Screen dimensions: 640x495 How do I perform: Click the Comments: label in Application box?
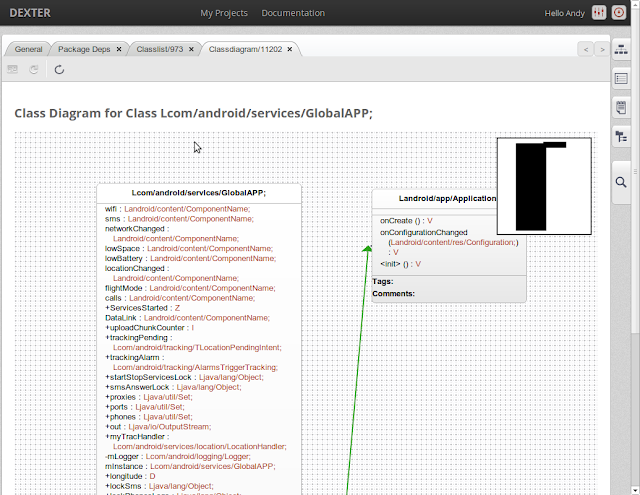coord(393,293)
